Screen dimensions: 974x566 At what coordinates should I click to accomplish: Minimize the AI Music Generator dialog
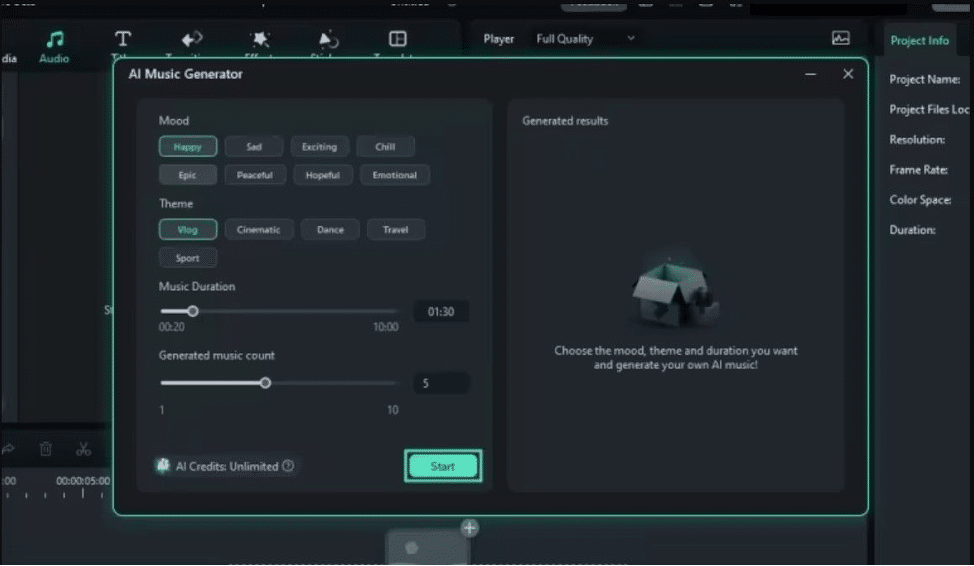pos(811,74)
